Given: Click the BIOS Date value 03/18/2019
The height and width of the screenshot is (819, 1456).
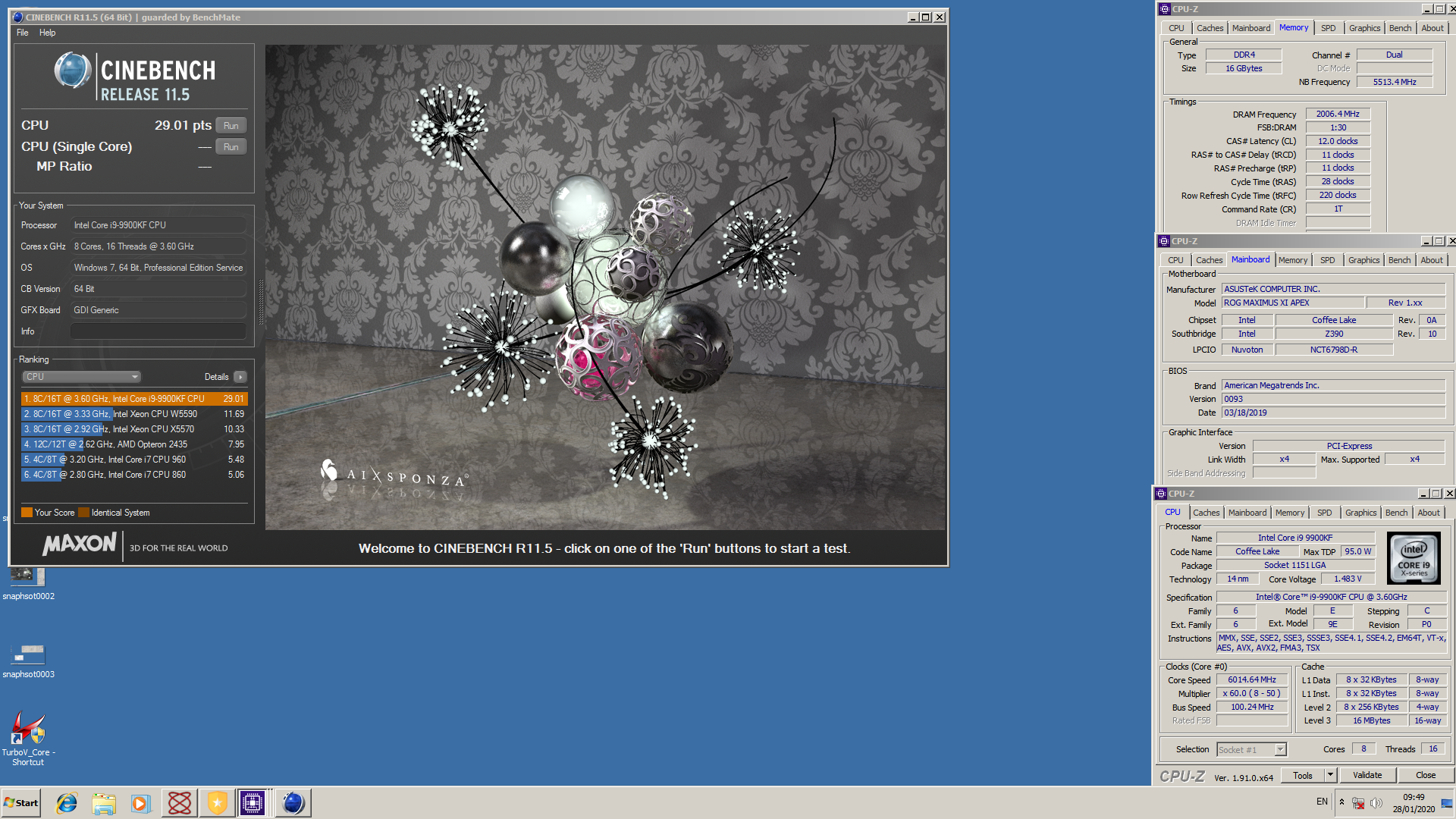Looking at the screenshot, I should point(1333,413).
